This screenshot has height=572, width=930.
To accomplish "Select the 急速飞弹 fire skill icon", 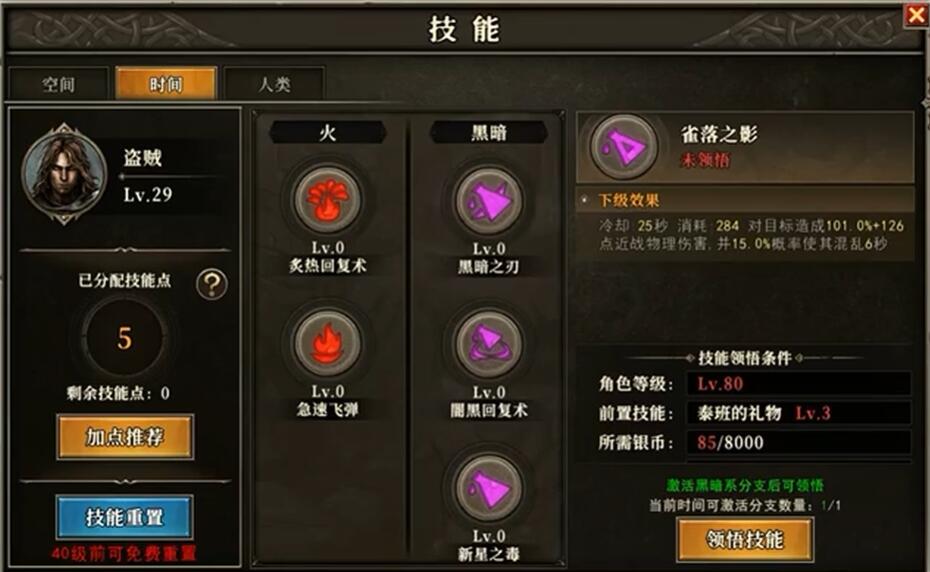I will [x=327, y=343].
